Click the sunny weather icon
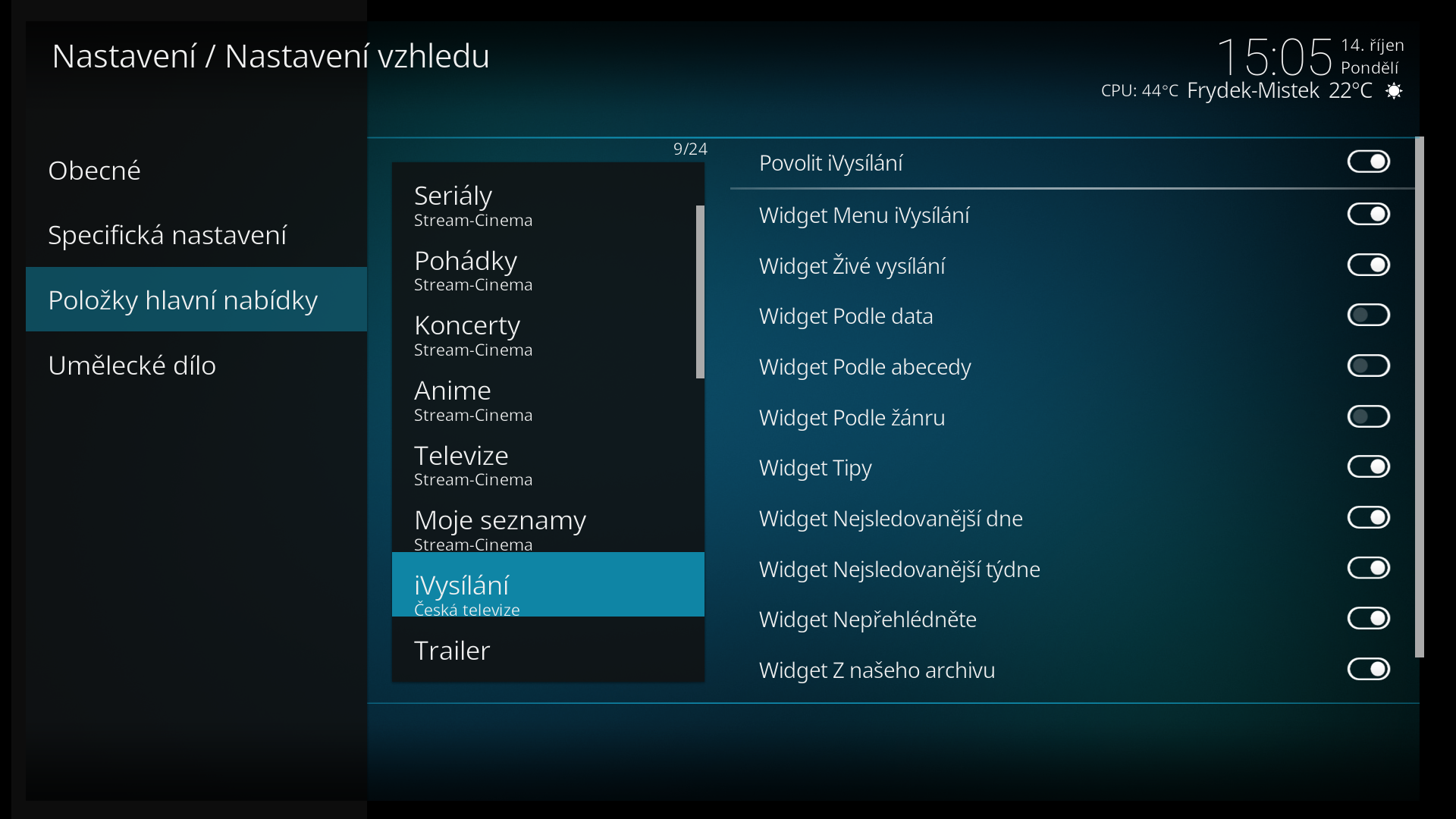This screenshot has height=819, width=1456. [x=1394, y=91]
